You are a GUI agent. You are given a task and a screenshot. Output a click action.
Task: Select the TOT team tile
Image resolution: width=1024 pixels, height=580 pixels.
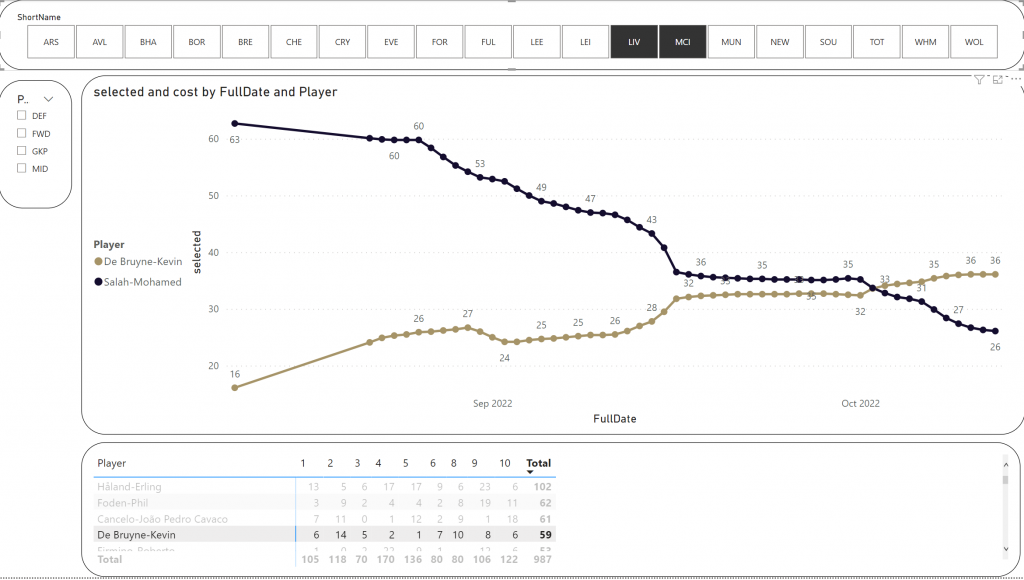coord(877,43)
